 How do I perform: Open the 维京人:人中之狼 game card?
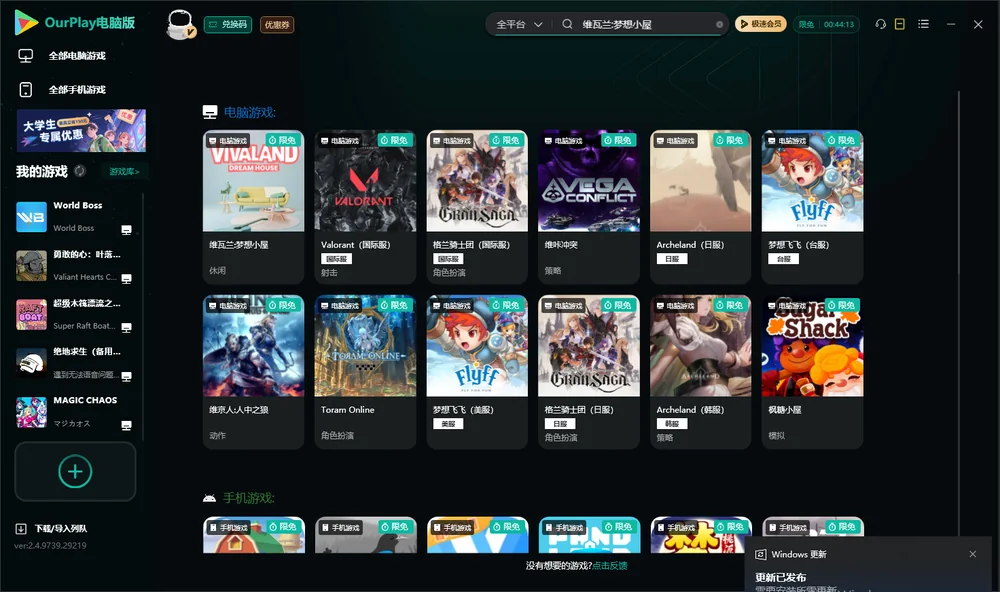click(x=253, y=372)
